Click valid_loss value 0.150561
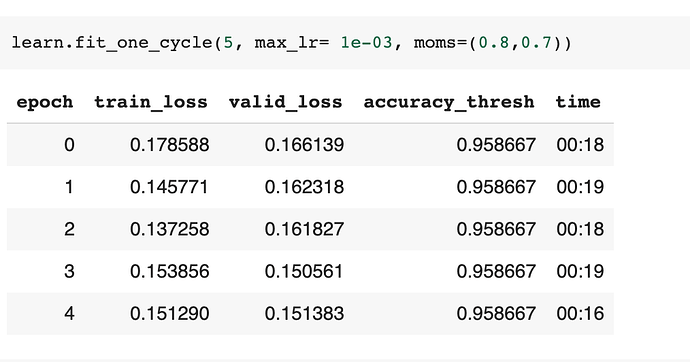This screenshot has width=690, height=362. [x=304, y=271]
